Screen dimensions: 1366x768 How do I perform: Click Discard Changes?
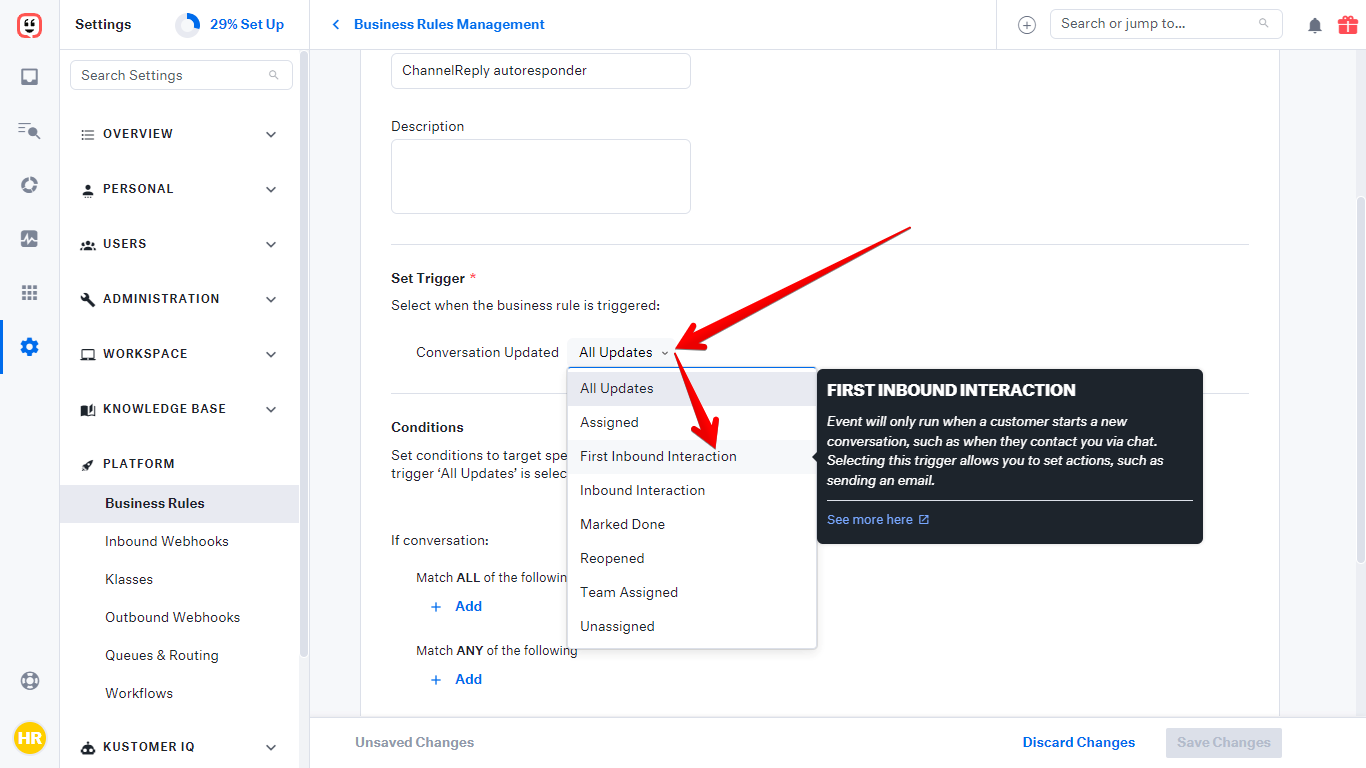1078,743
